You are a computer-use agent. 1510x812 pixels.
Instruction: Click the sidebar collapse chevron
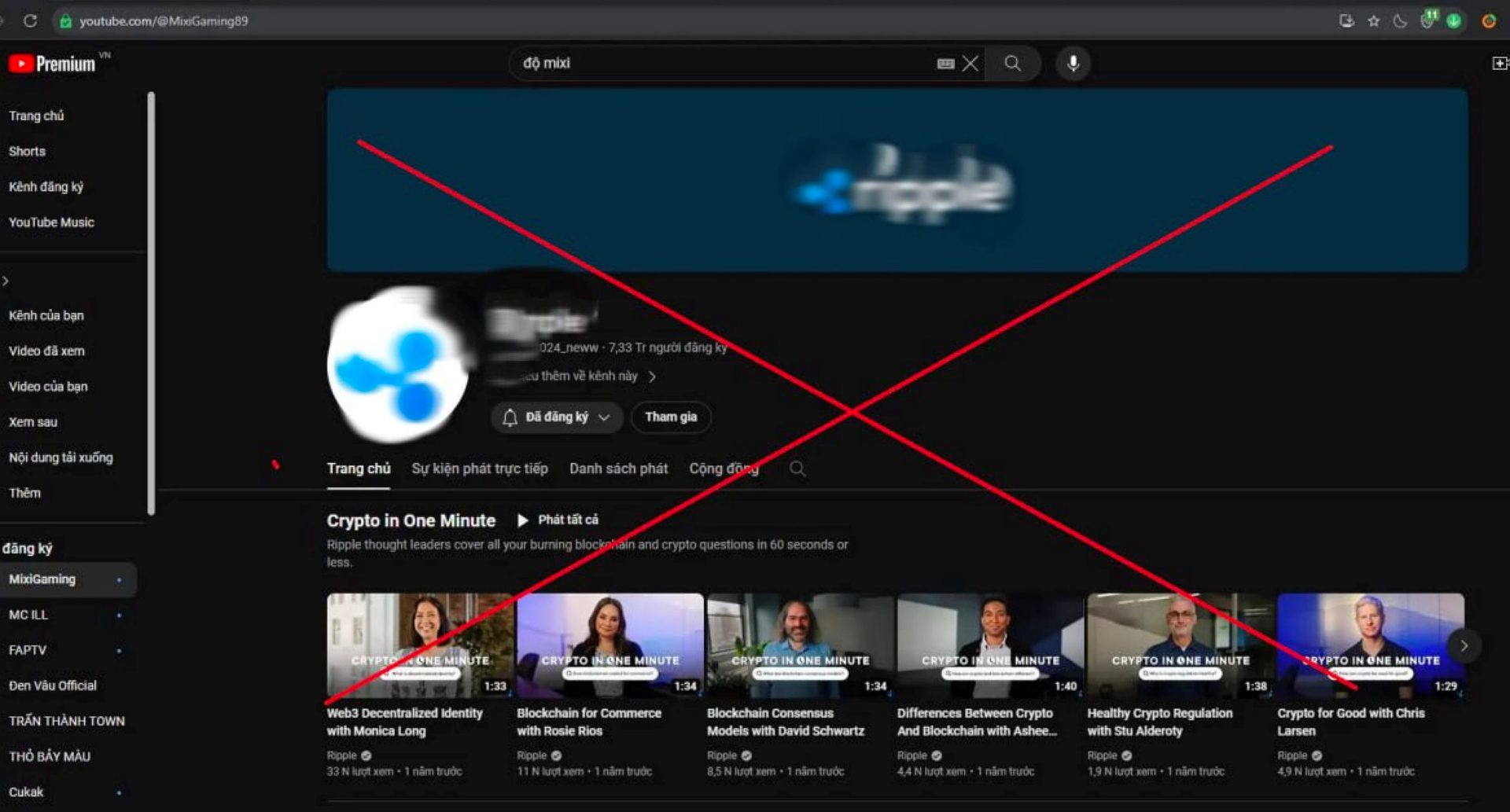point(6,280)
